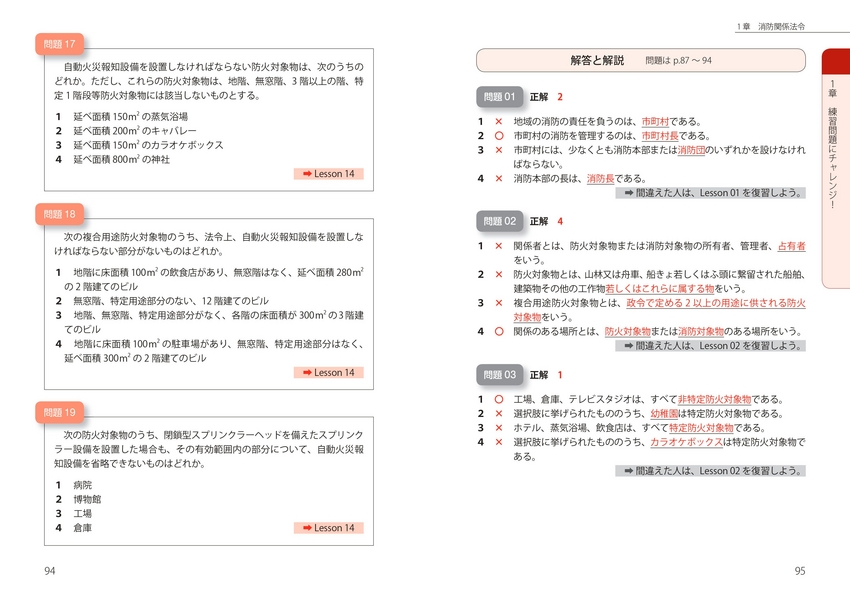Click page number 95

pos(800,571)
